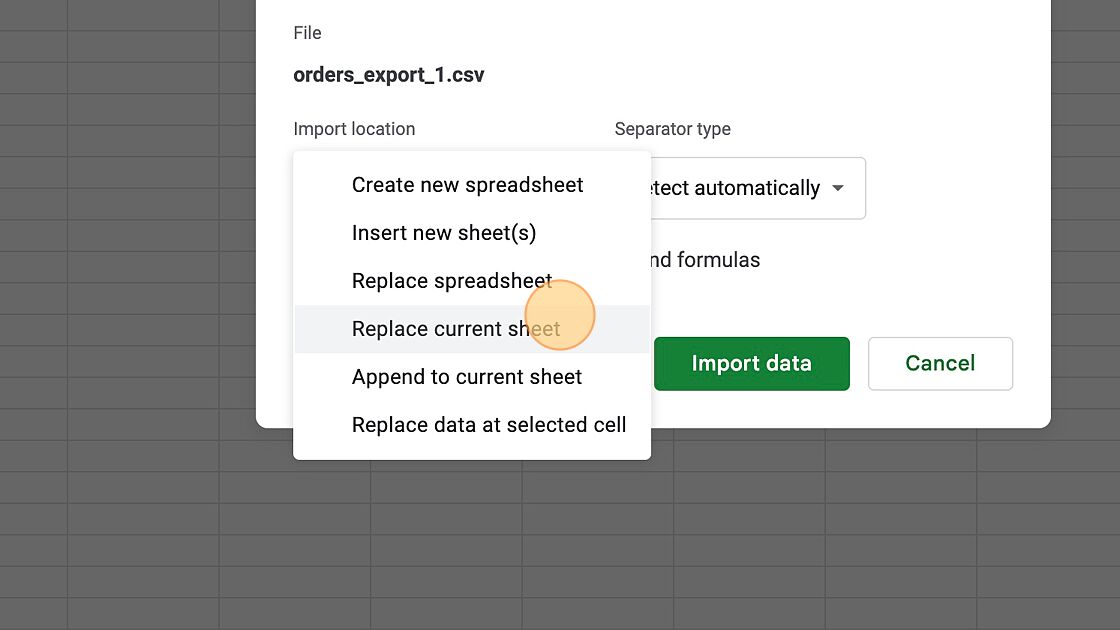Open the 'Detect automatically' separator dropdown
Screen dimensions: 1120x630
[740, 188]
